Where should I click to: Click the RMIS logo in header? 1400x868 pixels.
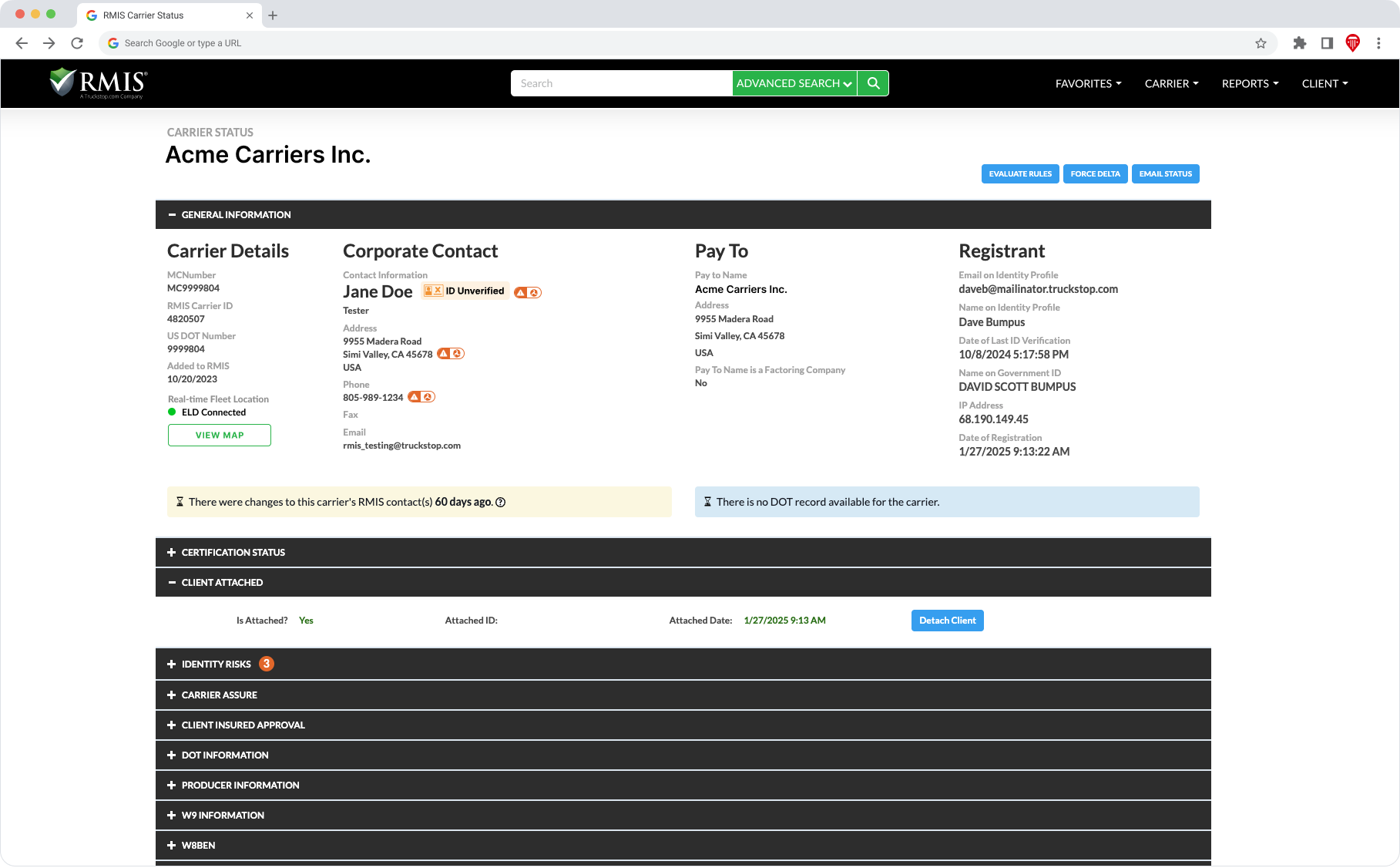pyautogui.click(x=98, y=83)
